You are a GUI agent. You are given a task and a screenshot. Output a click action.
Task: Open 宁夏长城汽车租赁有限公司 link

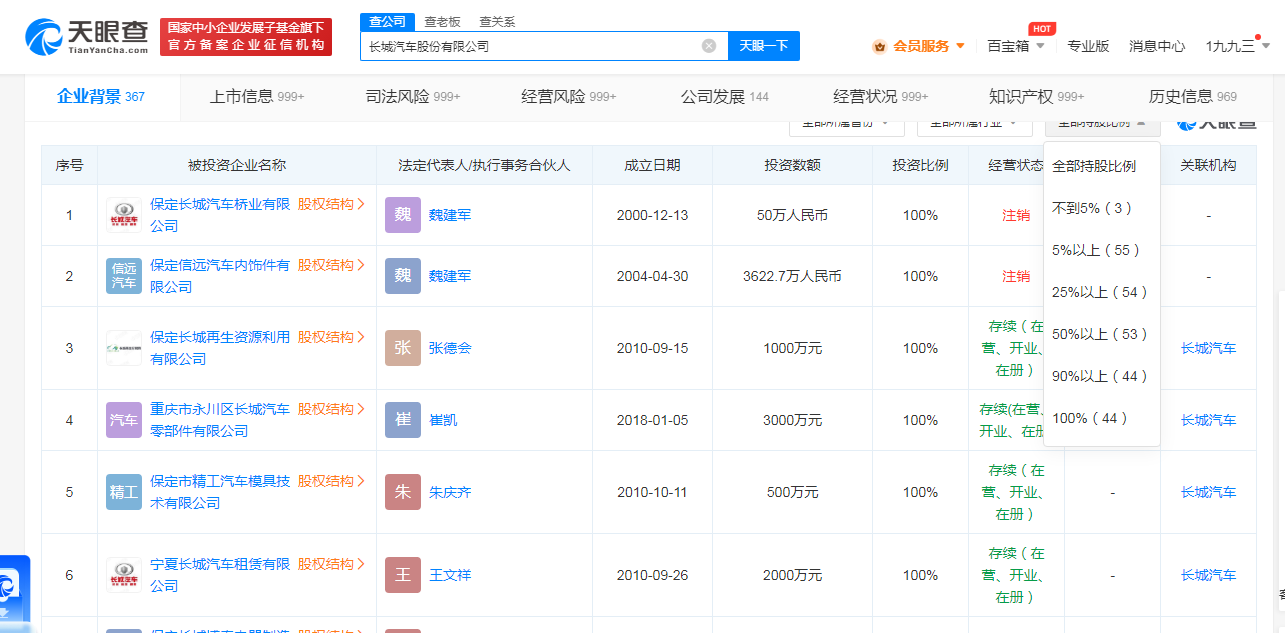[x=220, y=575]
